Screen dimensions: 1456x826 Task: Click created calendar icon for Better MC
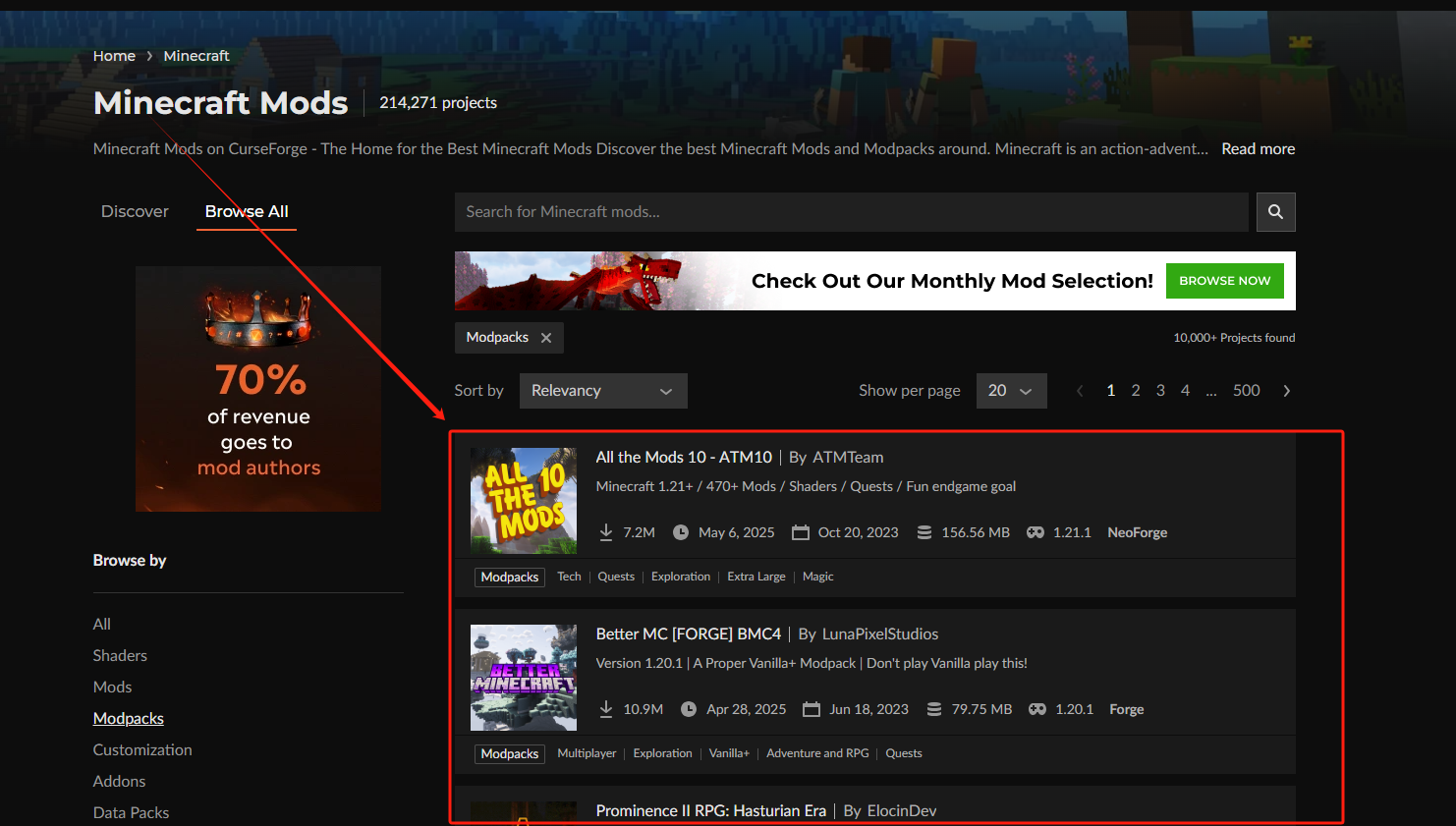(812, 709)
